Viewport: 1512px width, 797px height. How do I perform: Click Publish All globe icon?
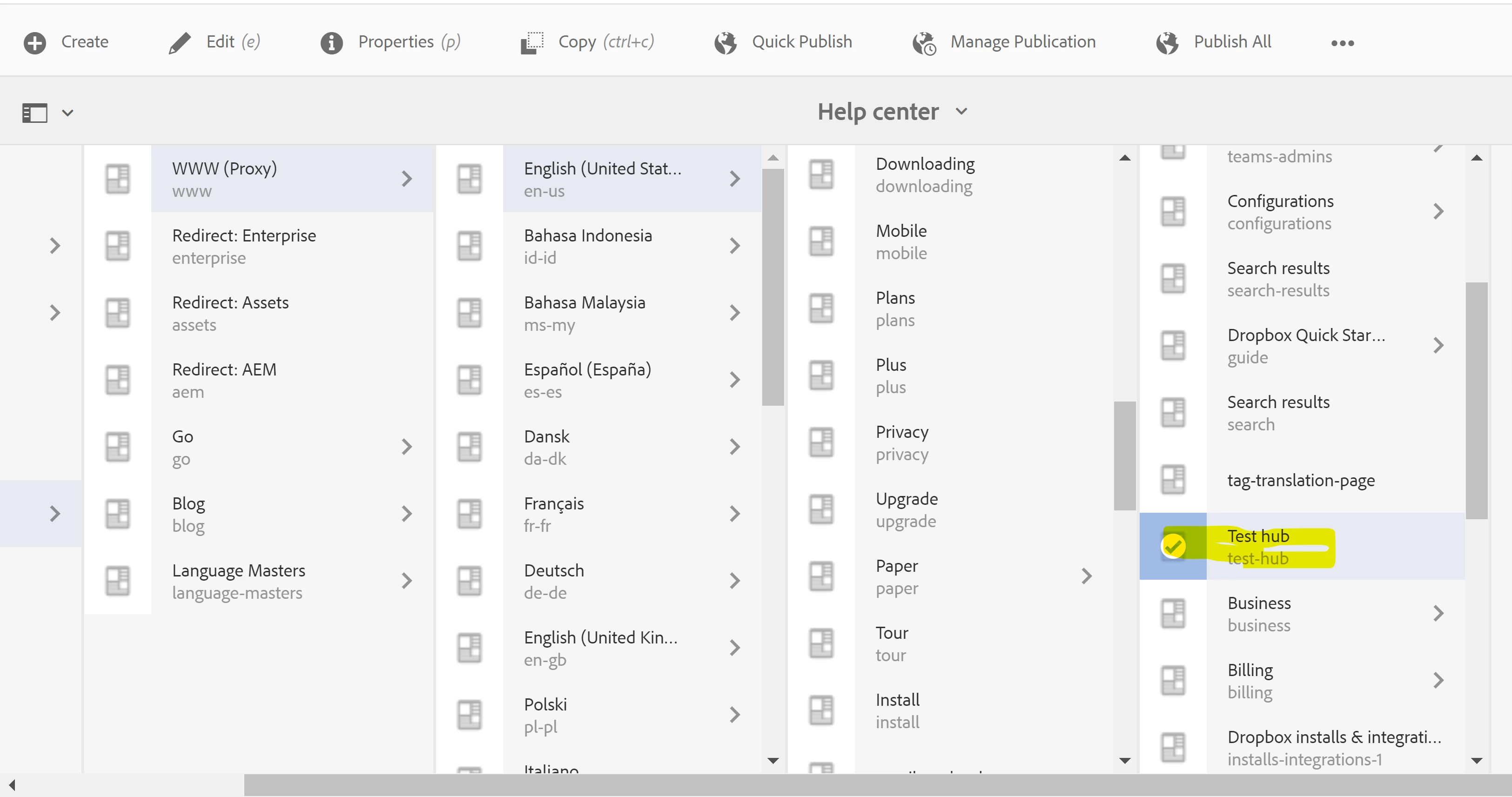click(x=1168, y=43)
